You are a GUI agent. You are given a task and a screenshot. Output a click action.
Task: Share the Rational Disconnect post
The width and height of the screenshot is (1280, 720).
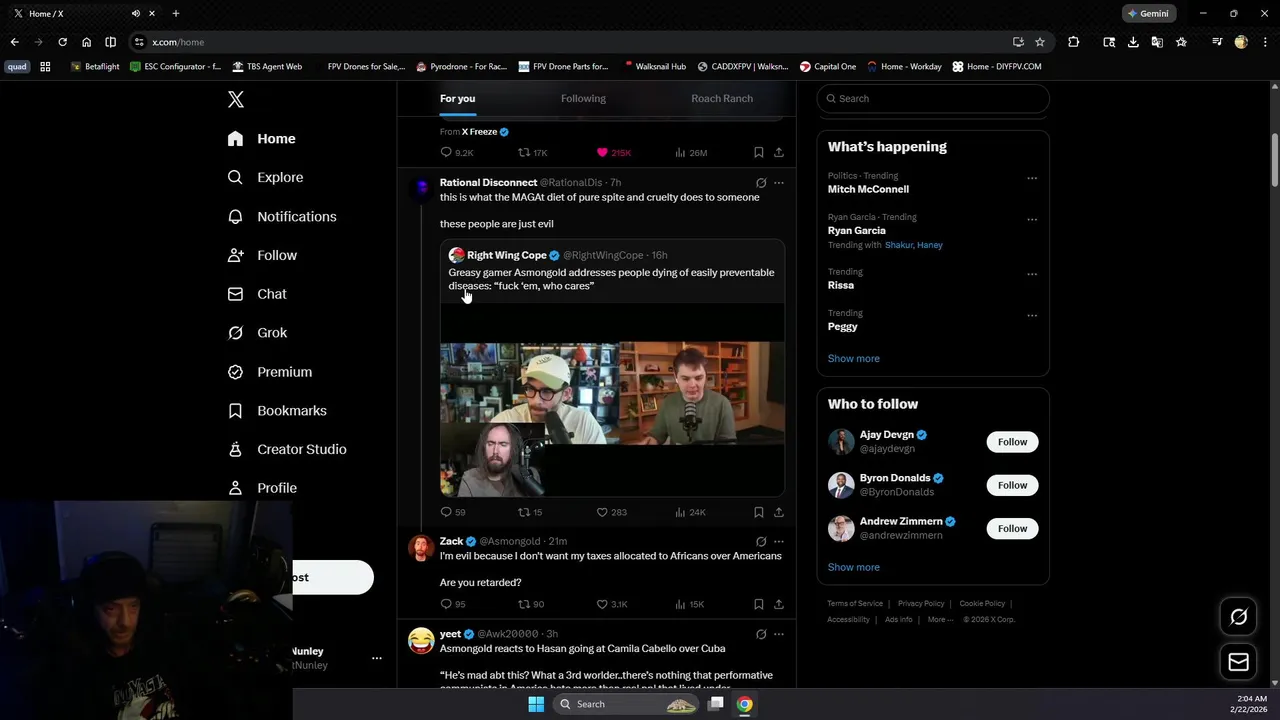pos(779,512)
